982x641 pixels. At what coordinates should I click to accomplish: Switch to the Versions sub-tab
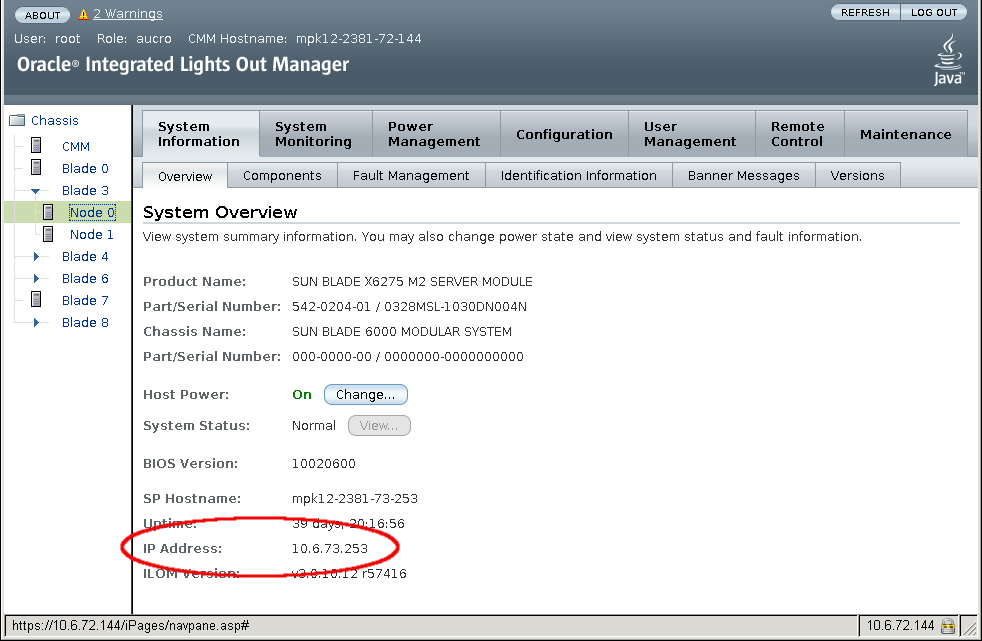[857, 174]
